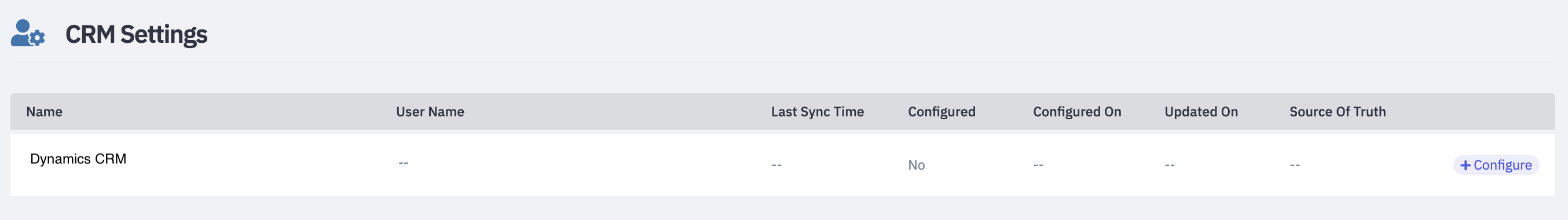Click the CRM Settings user-gear icon
1568x220 pixels.
pos(27,33)
